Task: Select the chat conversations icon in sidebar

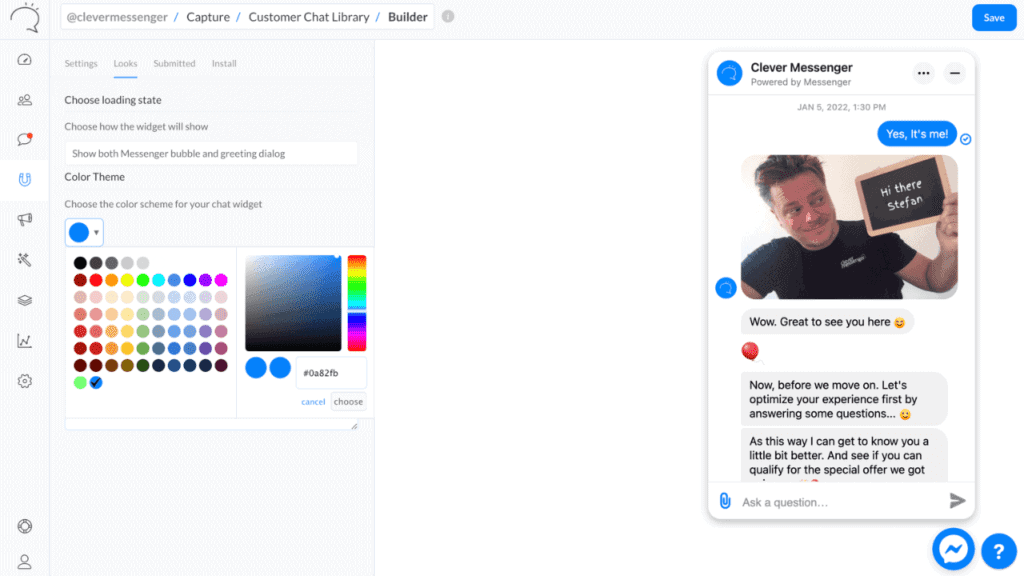Action: tap(24, 140)
